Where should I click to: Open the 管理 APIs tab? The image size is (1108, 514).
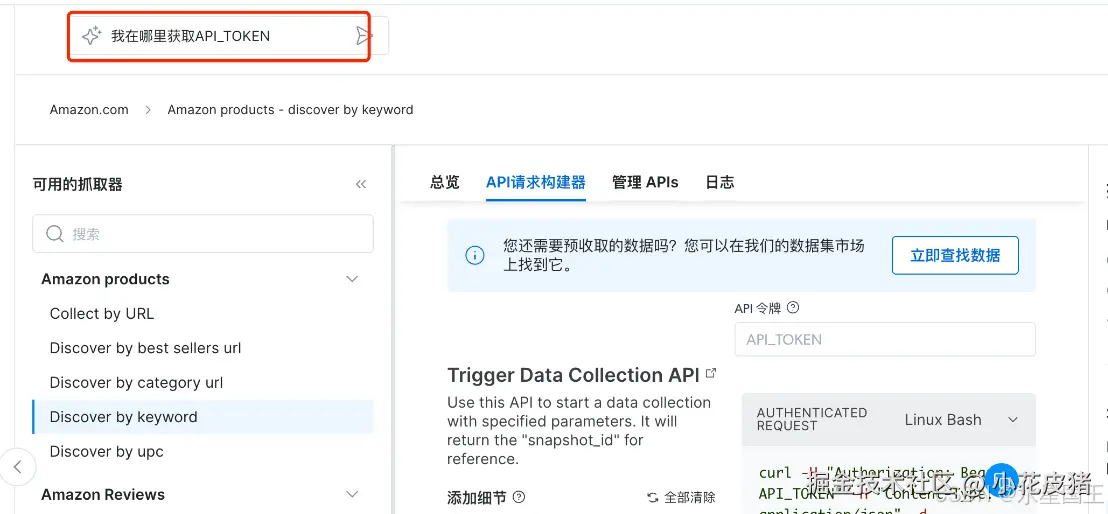coord(645,182)
